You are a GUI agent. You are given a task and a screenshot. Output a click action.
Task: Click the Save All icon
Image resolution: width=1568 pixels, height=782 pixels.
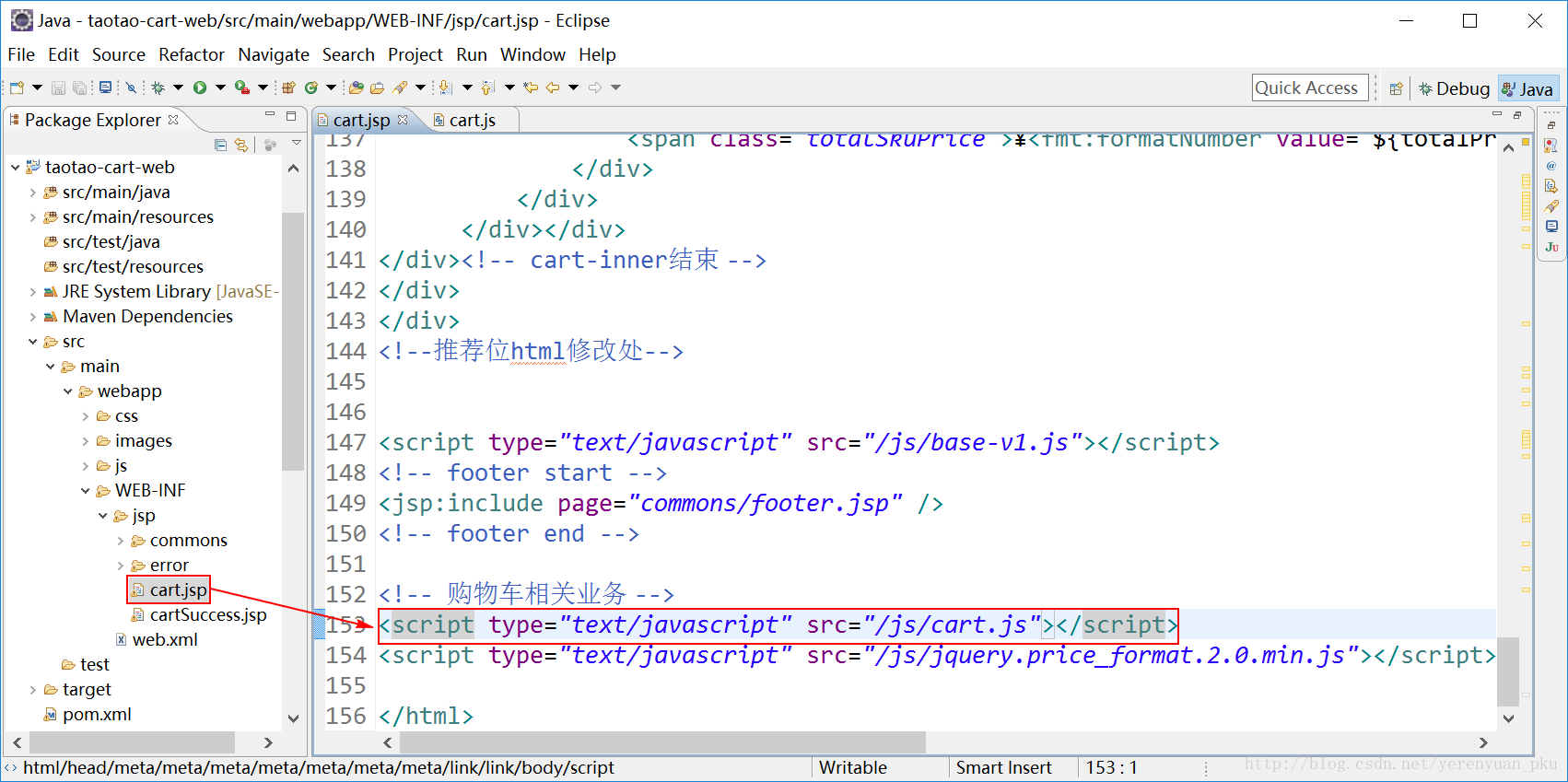(x=80, y=88)
